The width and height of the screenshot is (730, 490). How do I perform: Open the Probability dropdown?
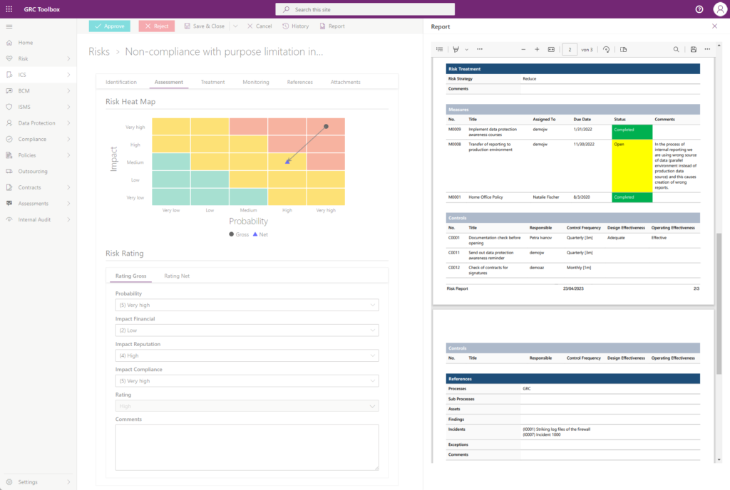click(x=247, y=305)
